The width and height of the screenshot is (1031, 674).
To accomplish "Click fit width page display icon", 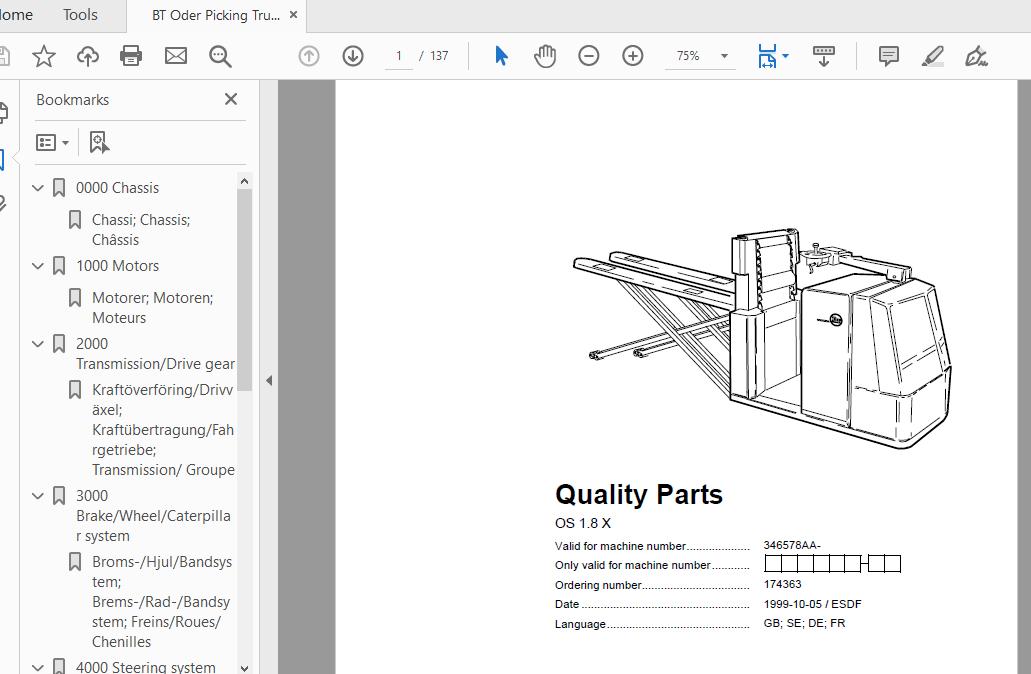I will click(767, 57).
